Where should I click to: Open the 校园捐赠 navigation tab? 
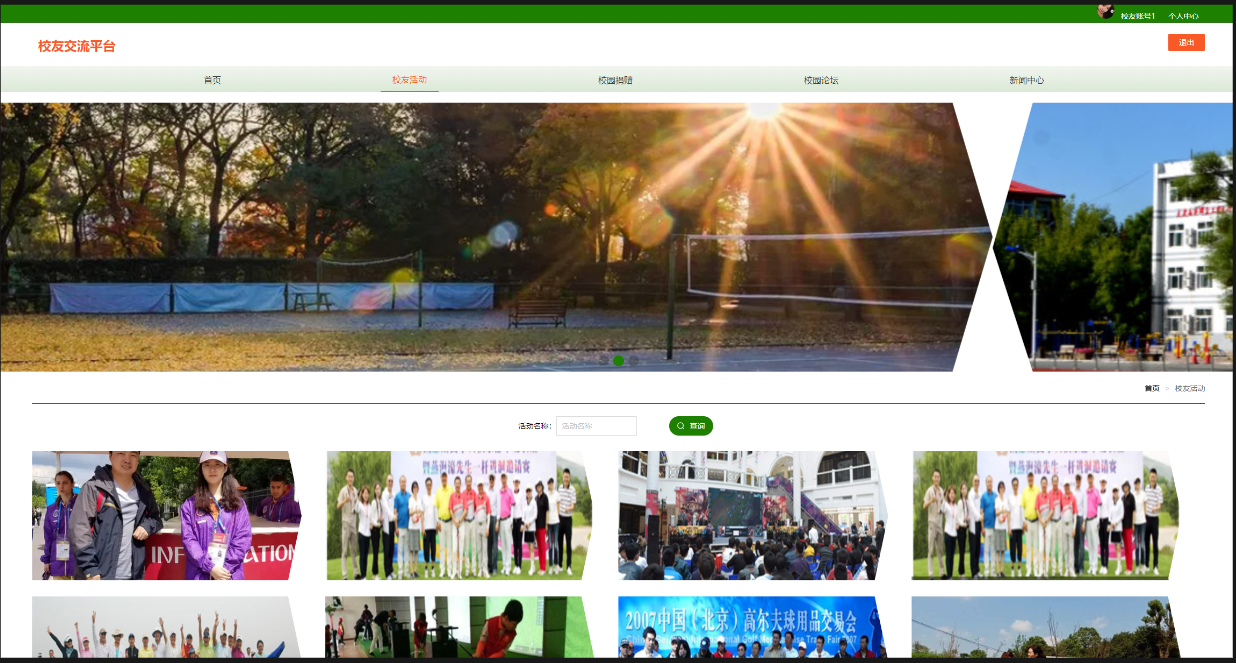pos(615,80)
